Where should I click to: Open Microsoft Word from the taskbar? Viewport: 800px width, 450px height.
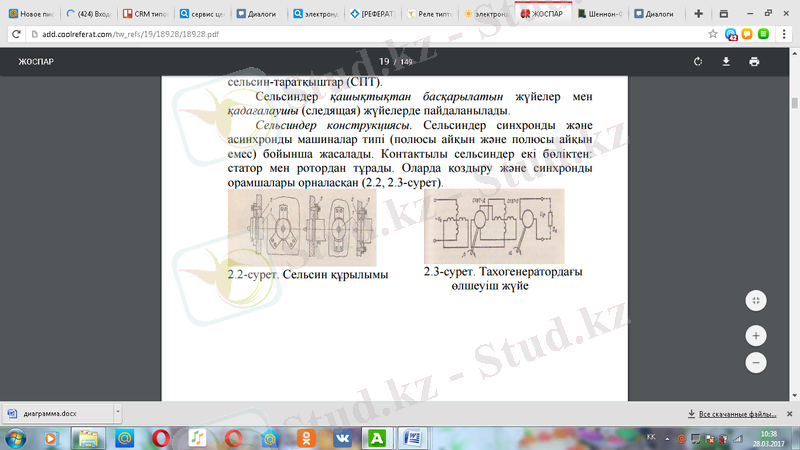(x=412, y=437)
